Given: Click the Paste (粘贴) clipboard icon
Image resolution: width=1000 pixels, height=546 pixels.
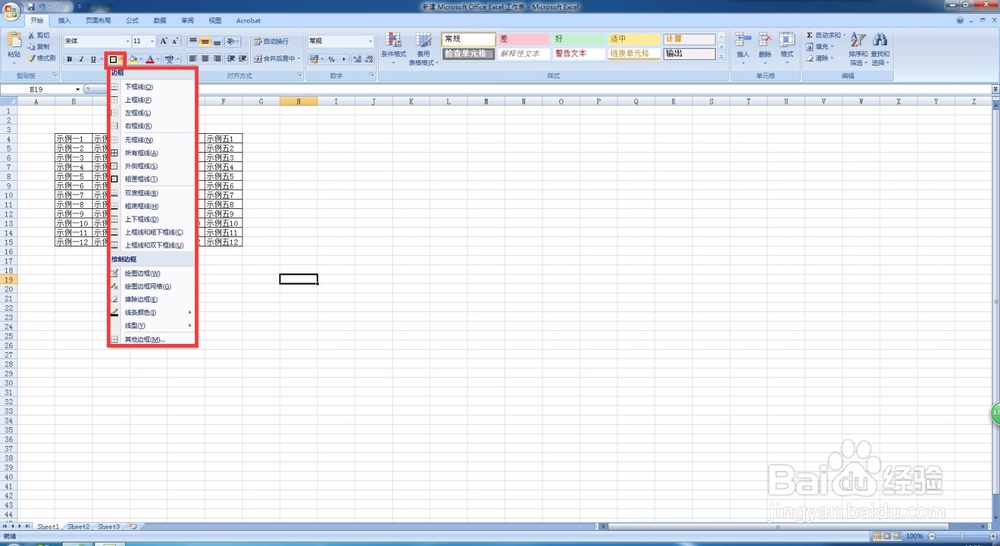Looking at the screenshot, I should pyautogui.click(x=14, y=41).
